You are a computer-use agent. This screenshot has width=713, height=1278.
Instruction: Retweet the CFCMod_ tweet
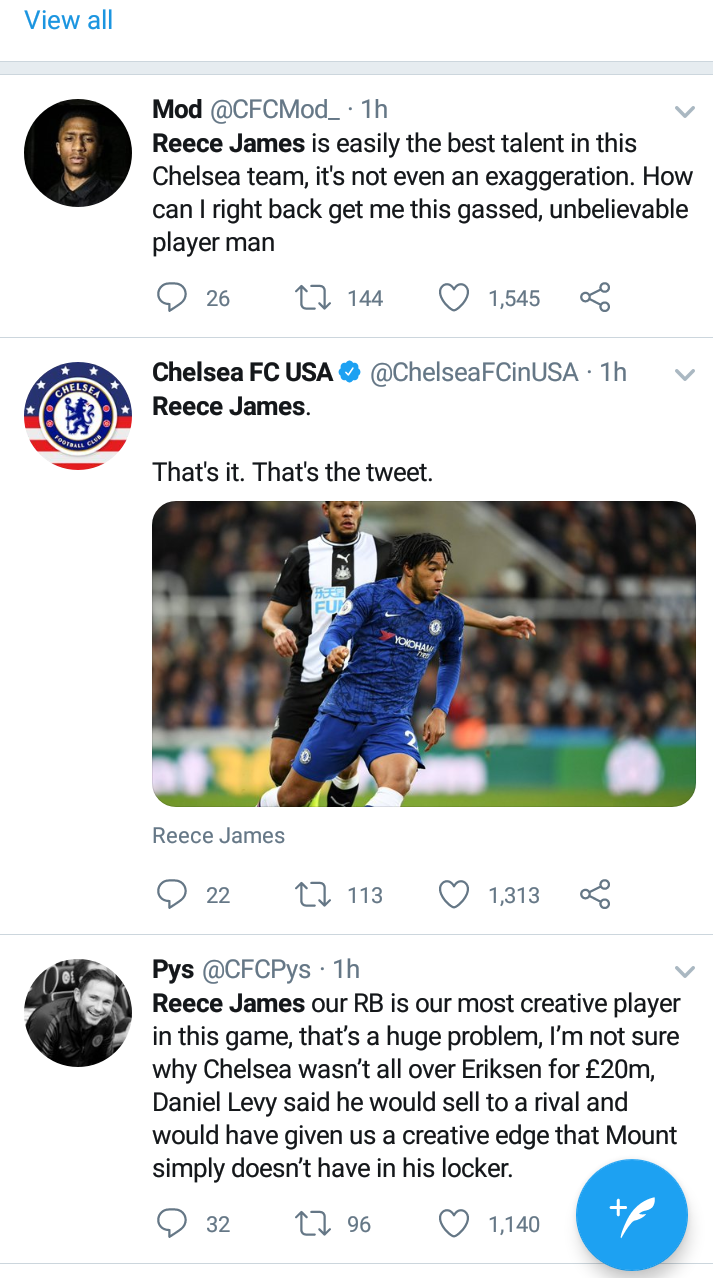pyautogui.click(x=316, y=297)
